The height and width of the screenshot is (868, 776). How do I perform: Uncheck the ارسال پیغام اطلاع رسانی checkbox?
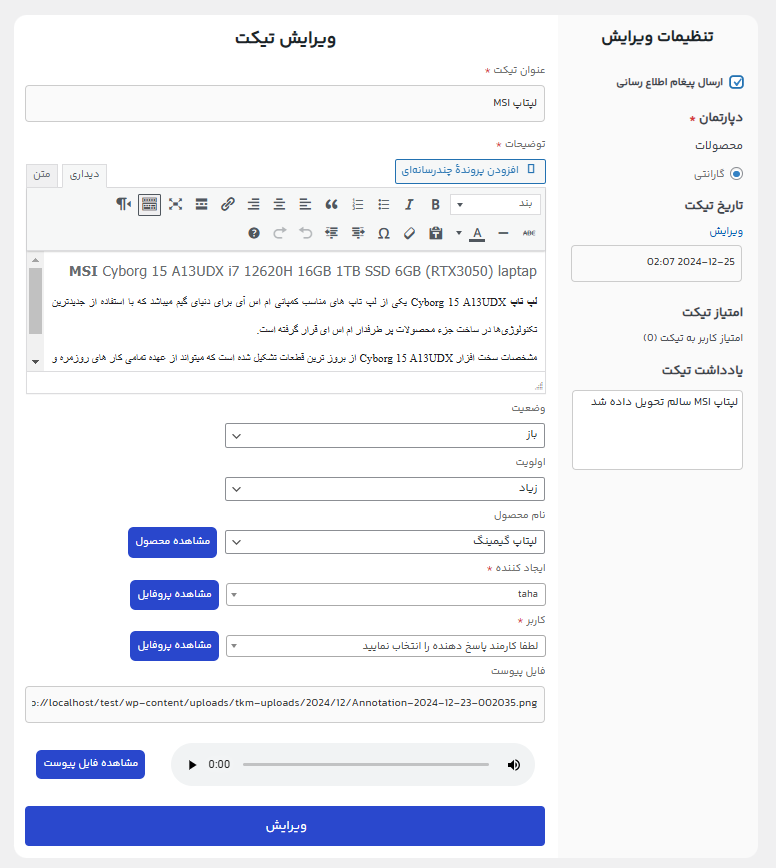pyautogui.click(x=737, y=82)
